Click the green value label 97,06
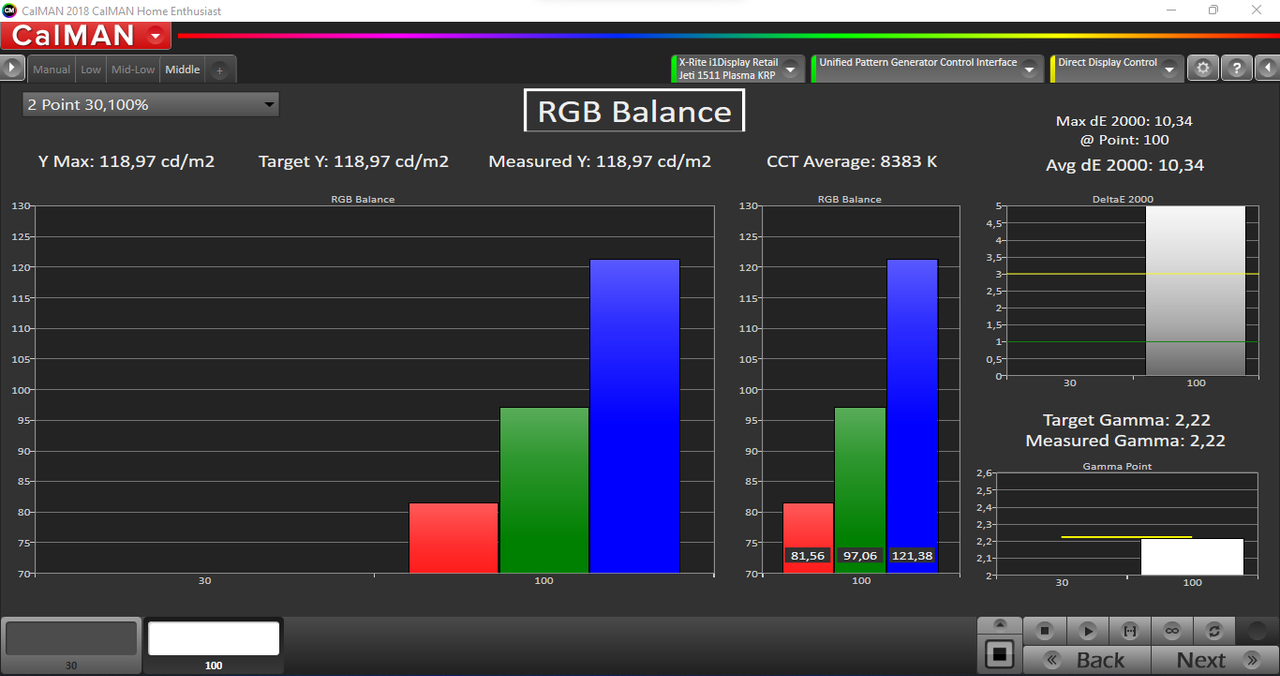The height and width of the screenshot is (676, 1280). [x=860, y=556]
